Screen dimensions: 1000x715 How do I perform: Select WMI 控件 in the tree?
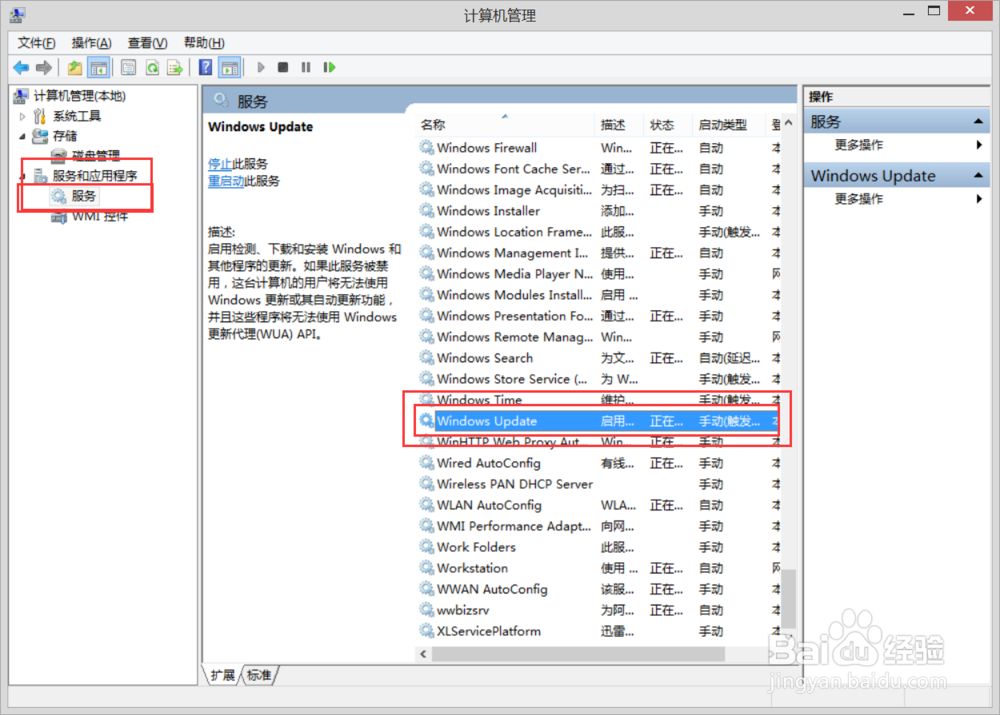100,216
